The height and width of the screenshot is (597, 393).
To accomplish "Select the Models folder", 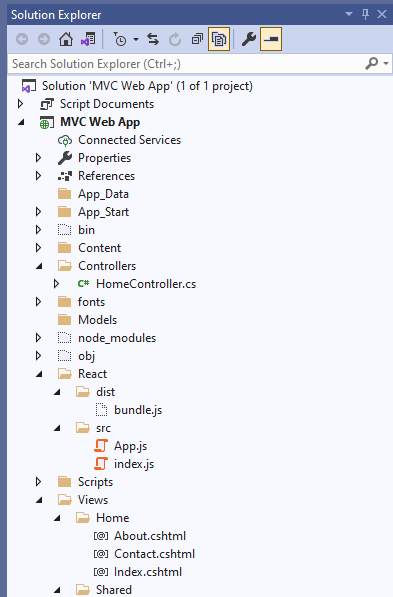I will tap(97, 320).
